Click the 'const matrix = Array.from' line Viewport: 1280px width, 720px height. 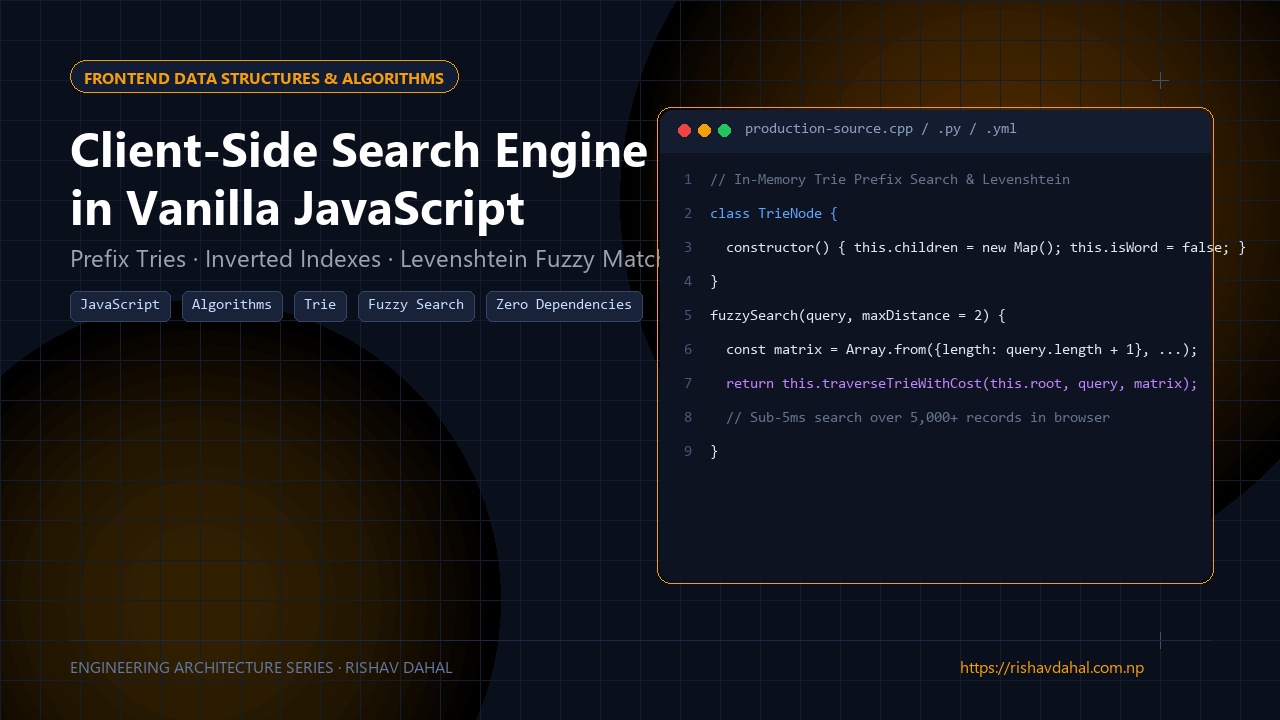962,350
